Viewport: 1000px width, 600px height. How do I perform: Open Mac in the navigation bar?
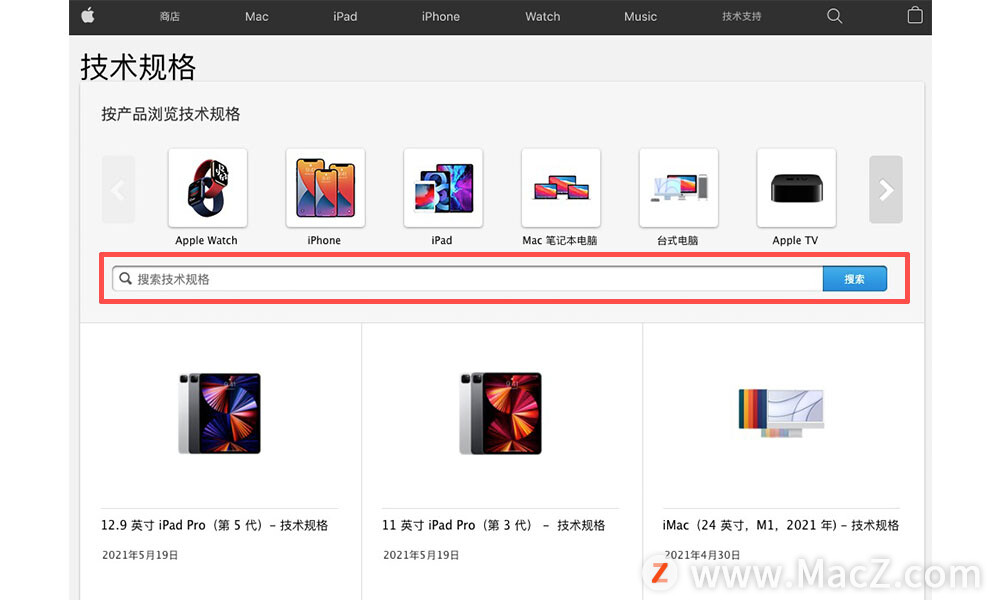(x=256, y=17)
